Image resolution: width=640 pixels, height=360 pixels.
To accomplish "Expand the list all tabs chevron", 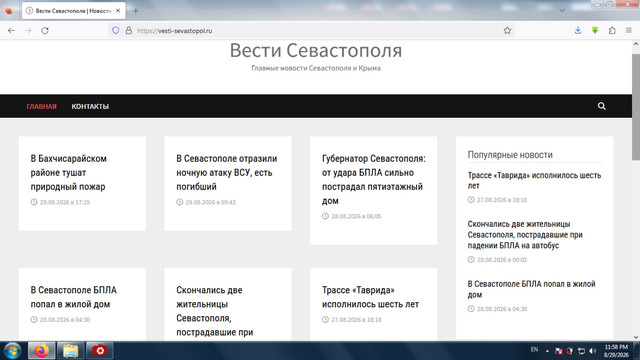I will [562, 11].
